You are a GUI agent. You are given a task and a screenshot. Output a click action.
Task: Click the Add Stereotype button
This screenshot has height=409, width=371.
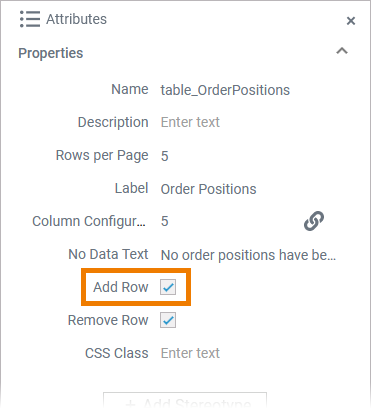(185, 401)
